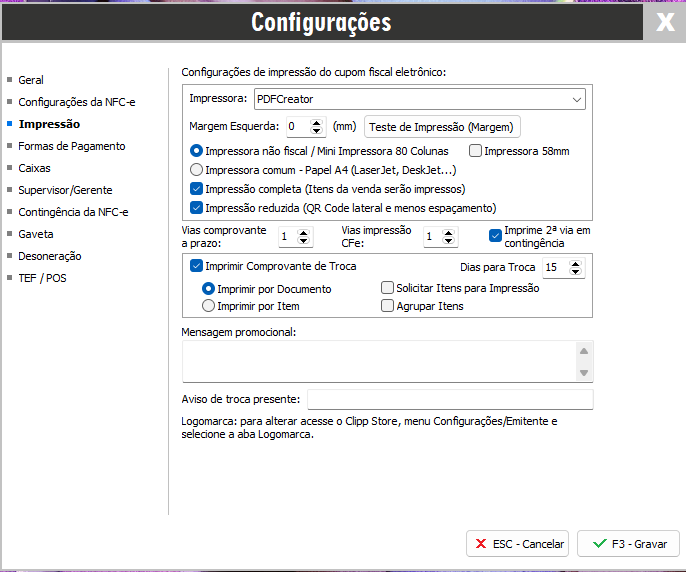Increase the Margem Esquerda value
The width and height of the screenshot is (686, 572).
pos(317,122)
